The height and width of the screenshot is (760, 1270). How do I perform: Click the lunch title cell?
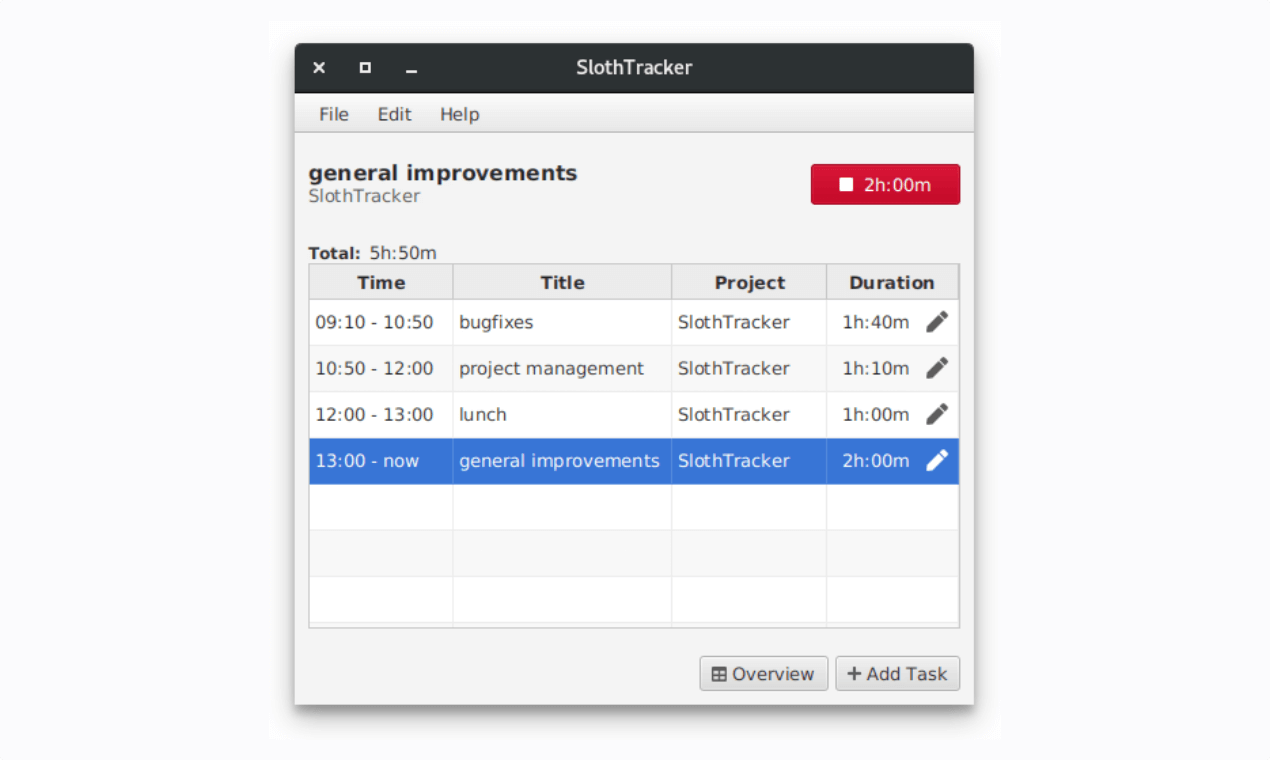click(562, 414)
